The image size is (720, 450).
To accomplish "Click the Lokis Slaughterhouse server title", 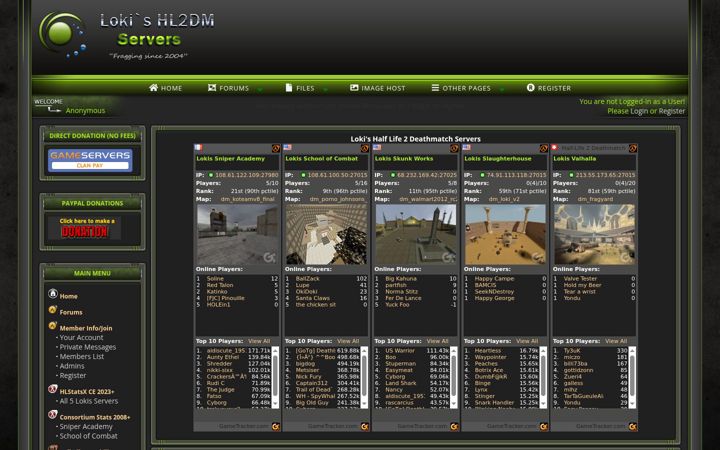I will 498,158.
